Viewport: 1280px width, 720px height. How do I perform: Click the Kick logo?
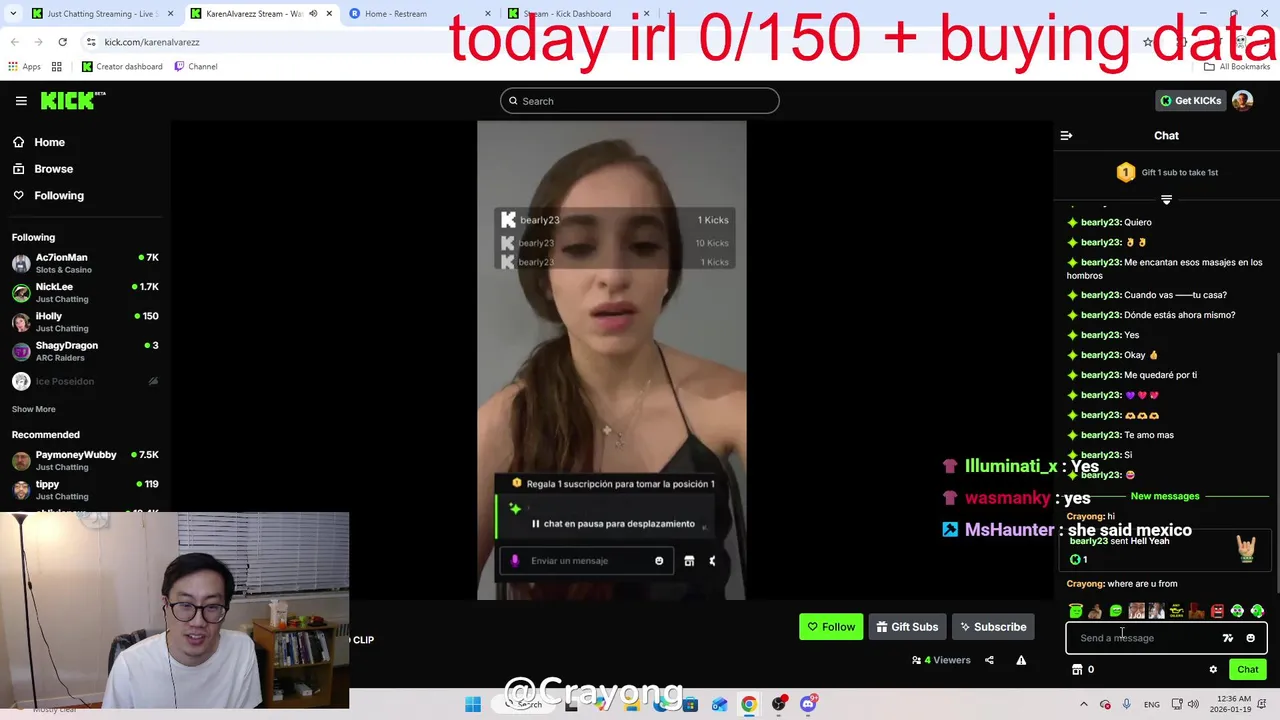click(73, 100)
